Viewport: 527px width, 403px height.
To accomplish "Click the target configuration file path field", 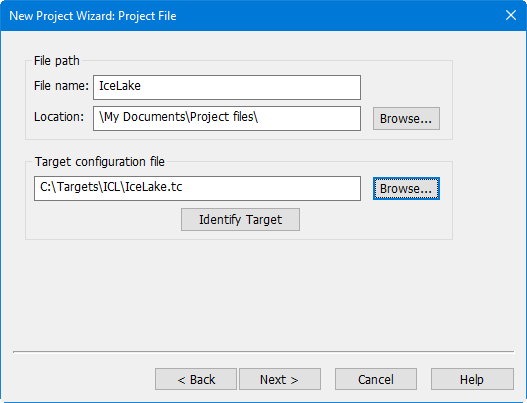I will click(x=197, y=188).
